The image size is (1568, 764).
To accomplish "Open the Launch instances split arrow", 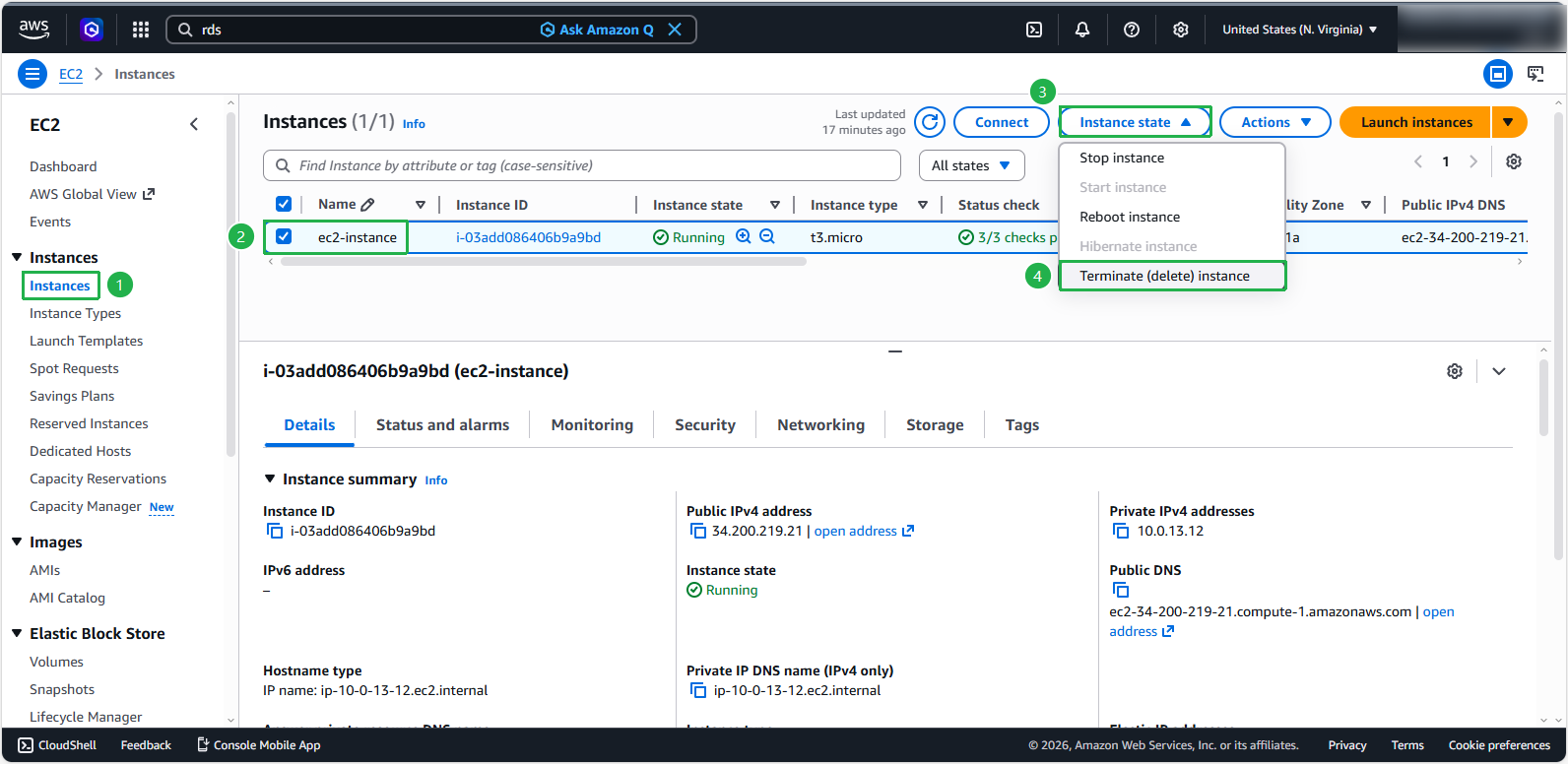I will pos(1509,122).
